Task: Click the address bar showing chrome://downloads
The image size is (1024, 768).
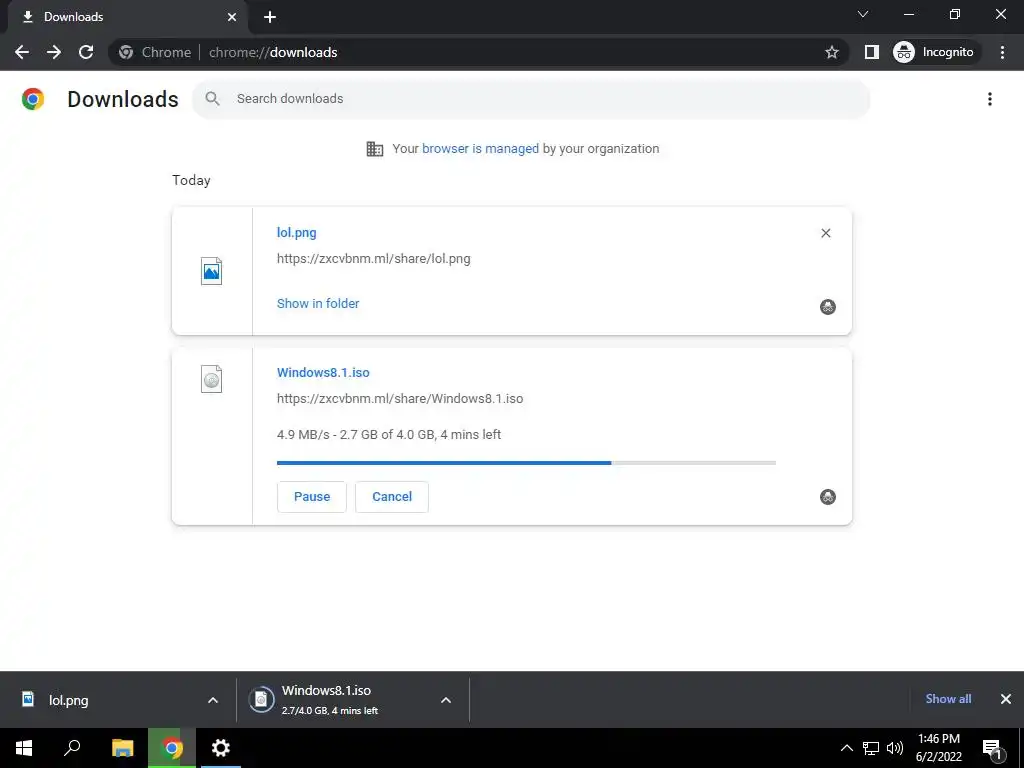Action: pos(477,52)
